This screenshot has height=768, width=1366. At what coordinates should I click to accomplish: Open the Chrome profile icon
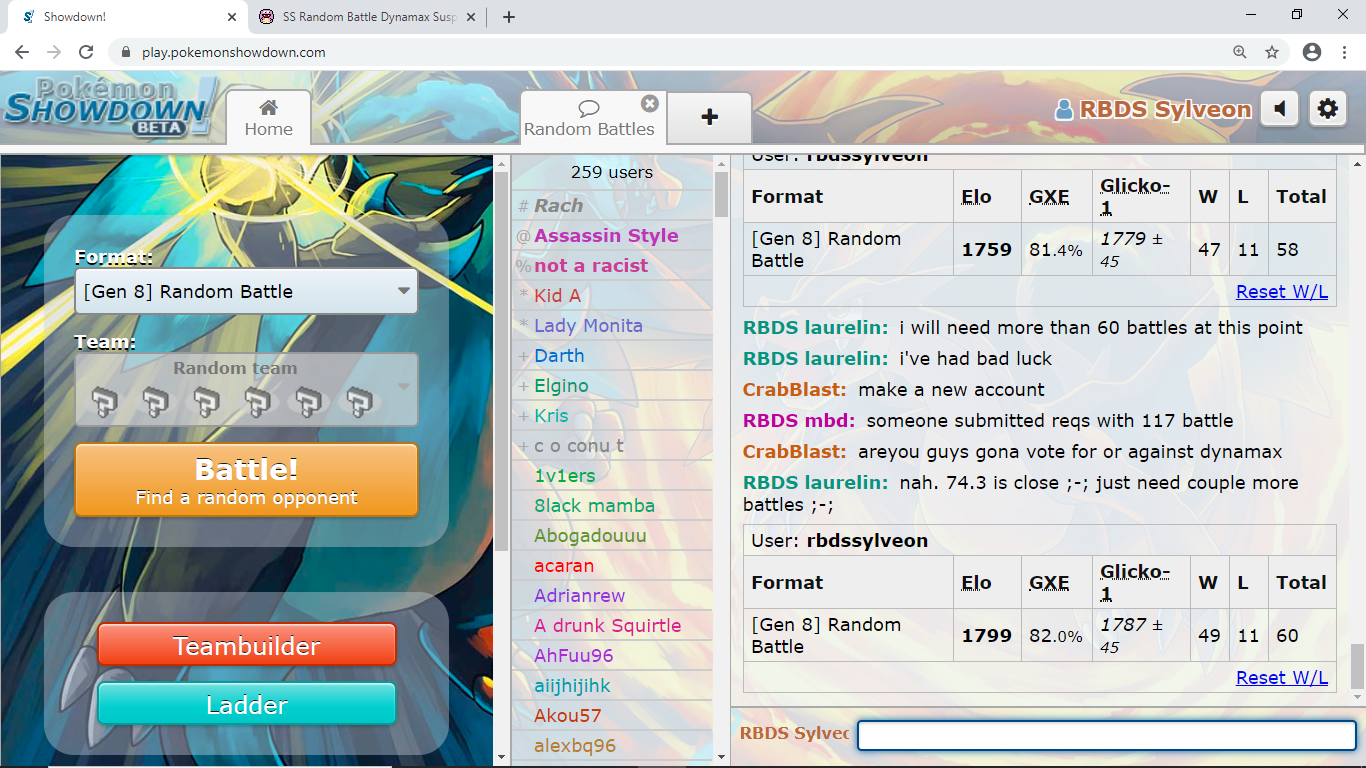pos(1312,52)
